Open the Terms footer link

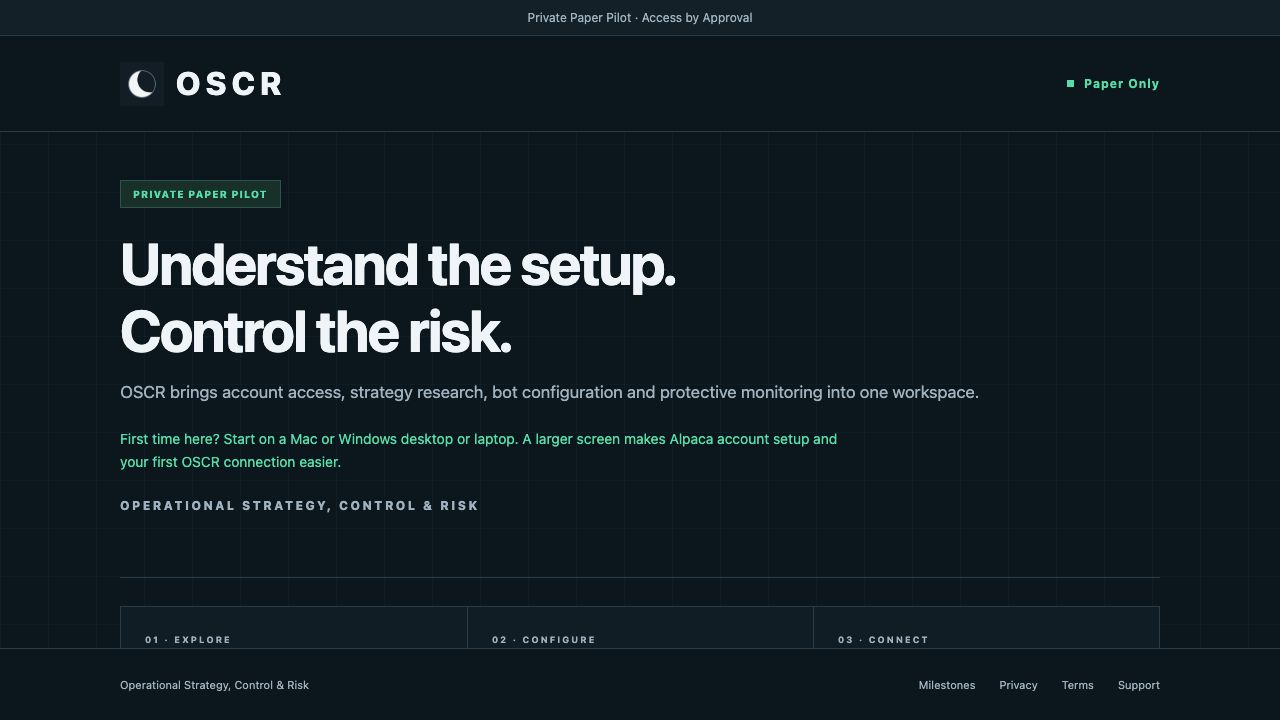click(x=1077, y=685)
